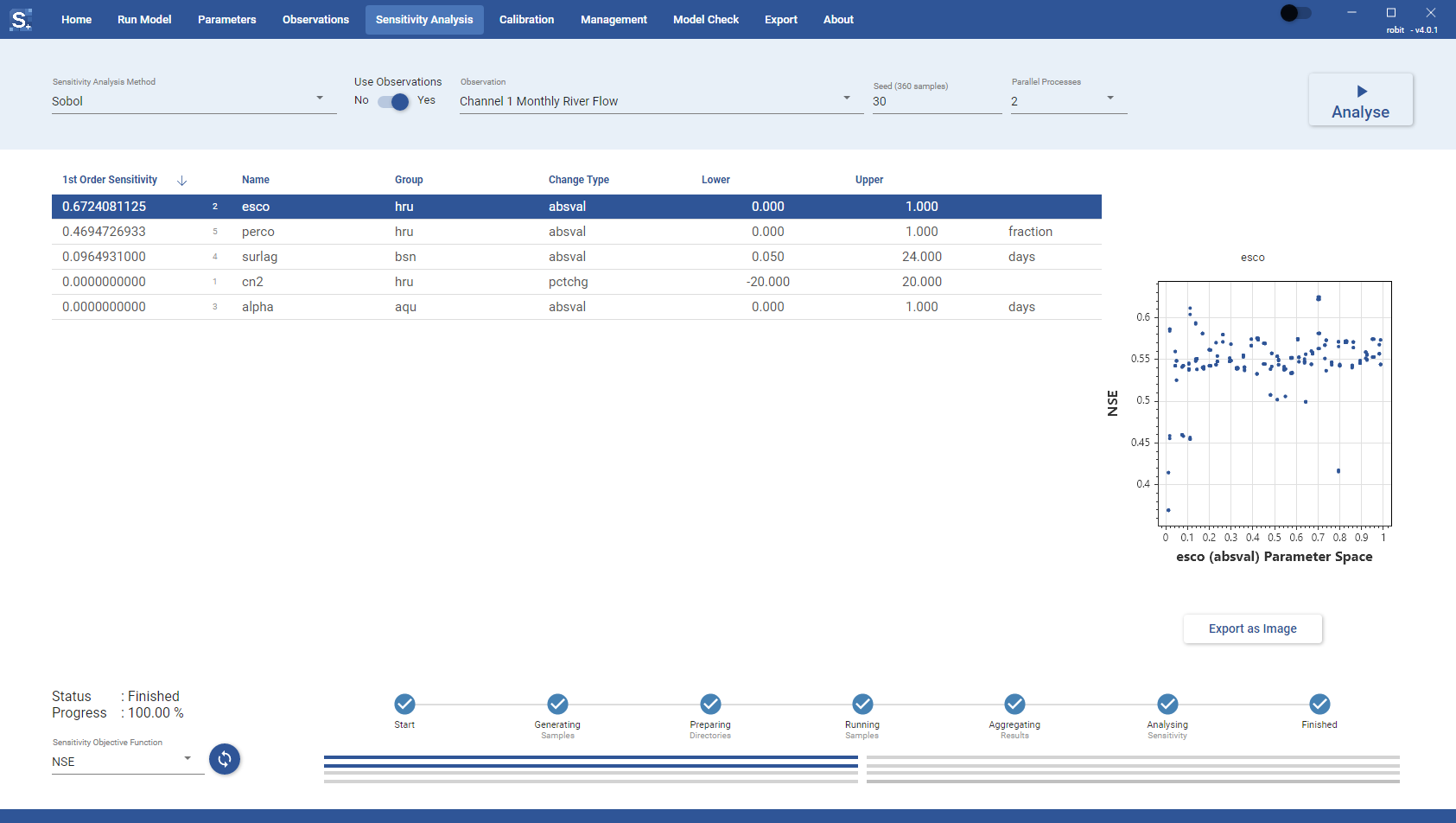1456x823 pixels.
Task: Expand the Observation dropdown list
Action: pos(661,101)
